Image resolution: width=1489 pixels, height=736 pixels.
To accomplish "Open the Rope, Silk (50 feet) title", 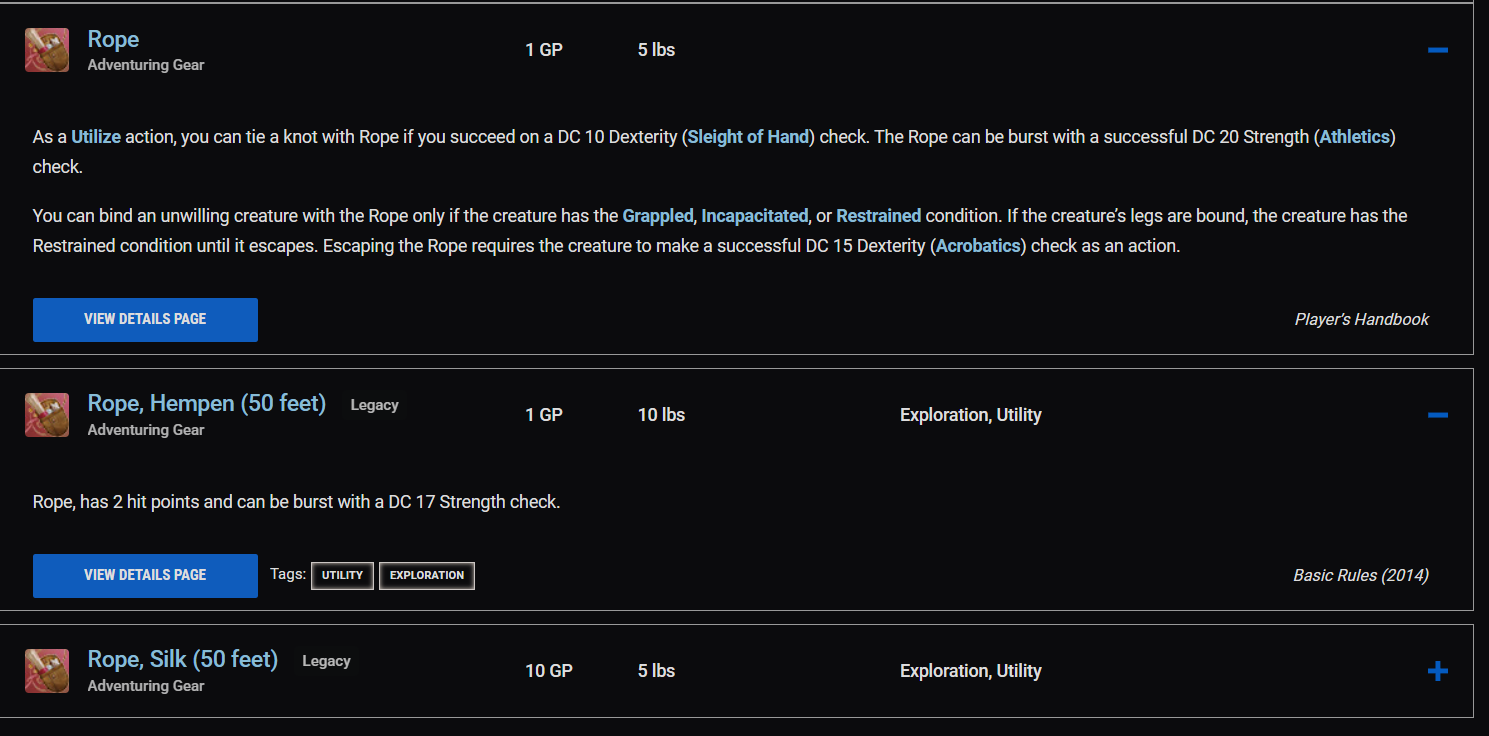I will coord(182,659).
